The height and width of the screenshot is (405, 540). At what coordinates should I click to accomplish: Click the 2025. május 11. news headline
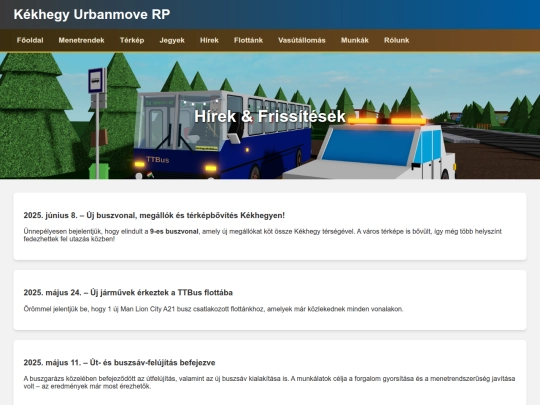(x=119, y=363)
